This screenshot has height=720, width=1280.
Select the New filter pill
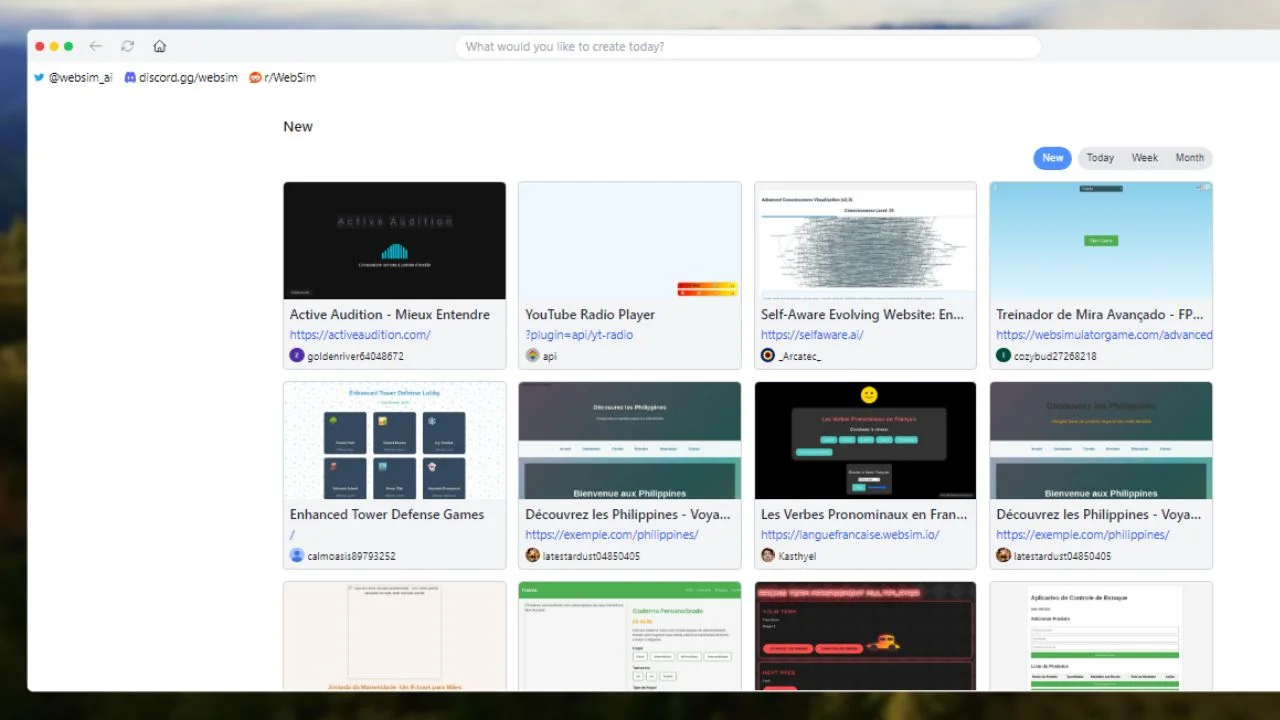1051,157
